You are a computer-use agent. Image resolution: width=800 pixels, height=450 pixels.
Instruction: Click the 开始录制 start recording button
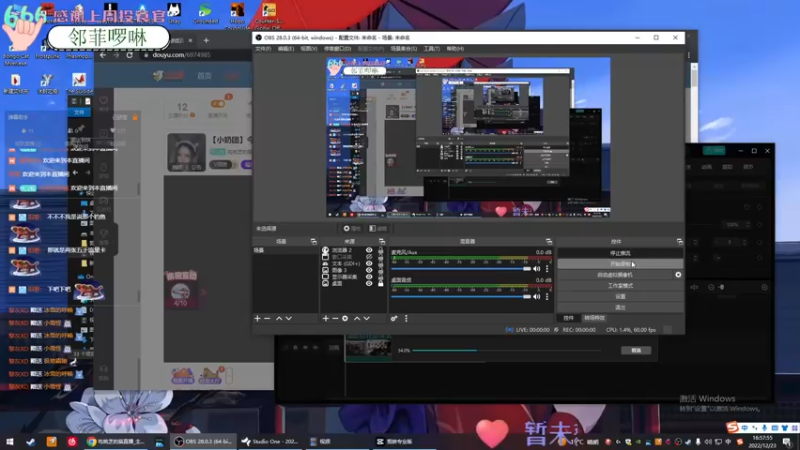(620, 264)
